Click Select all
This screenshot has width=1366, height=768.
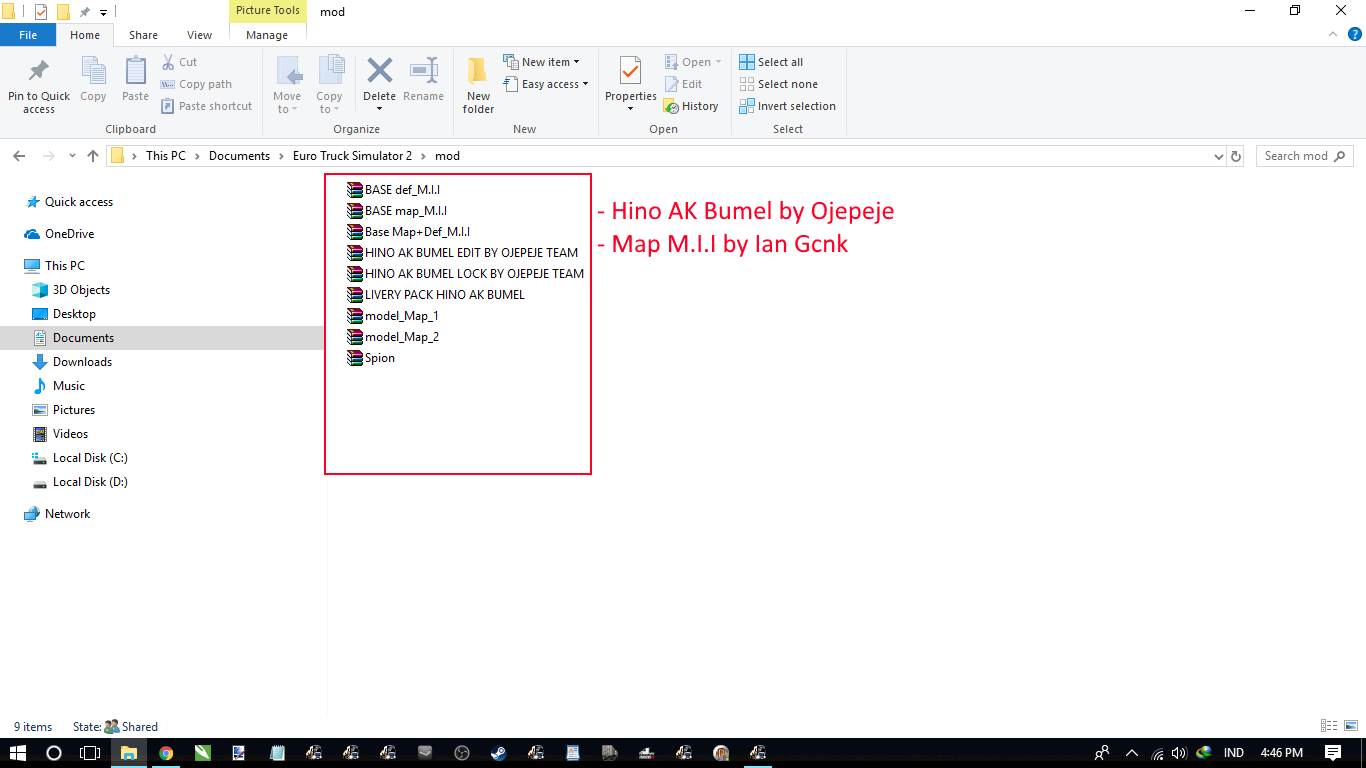pyautogui.click(x=771, y=62)
